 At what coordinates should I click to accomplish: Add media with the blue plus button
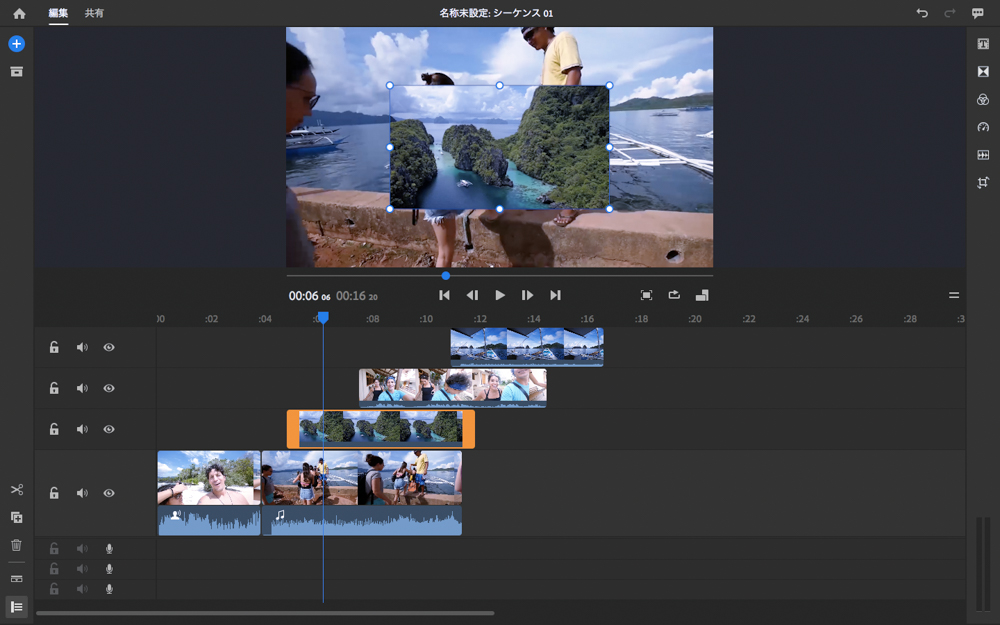click(x=17, y=43)
